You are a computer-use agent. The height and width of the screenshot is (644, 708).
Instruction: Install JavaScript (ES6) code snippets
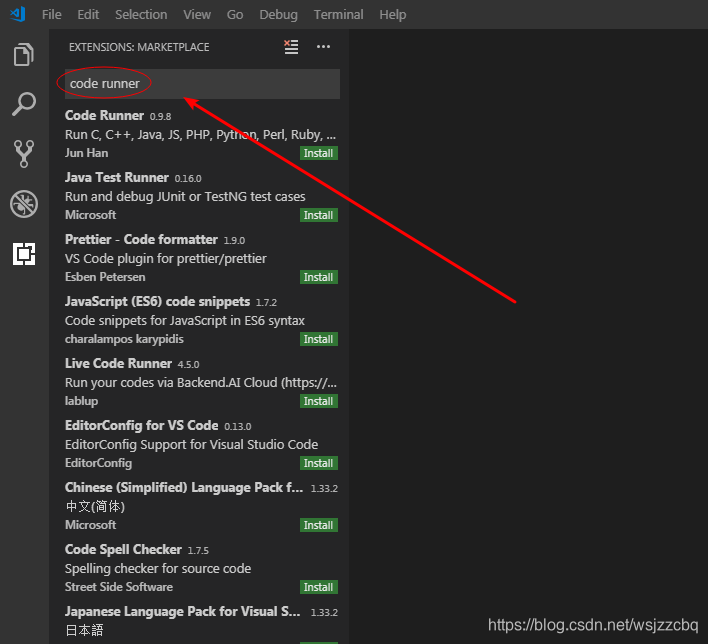(x=319, y=339)
